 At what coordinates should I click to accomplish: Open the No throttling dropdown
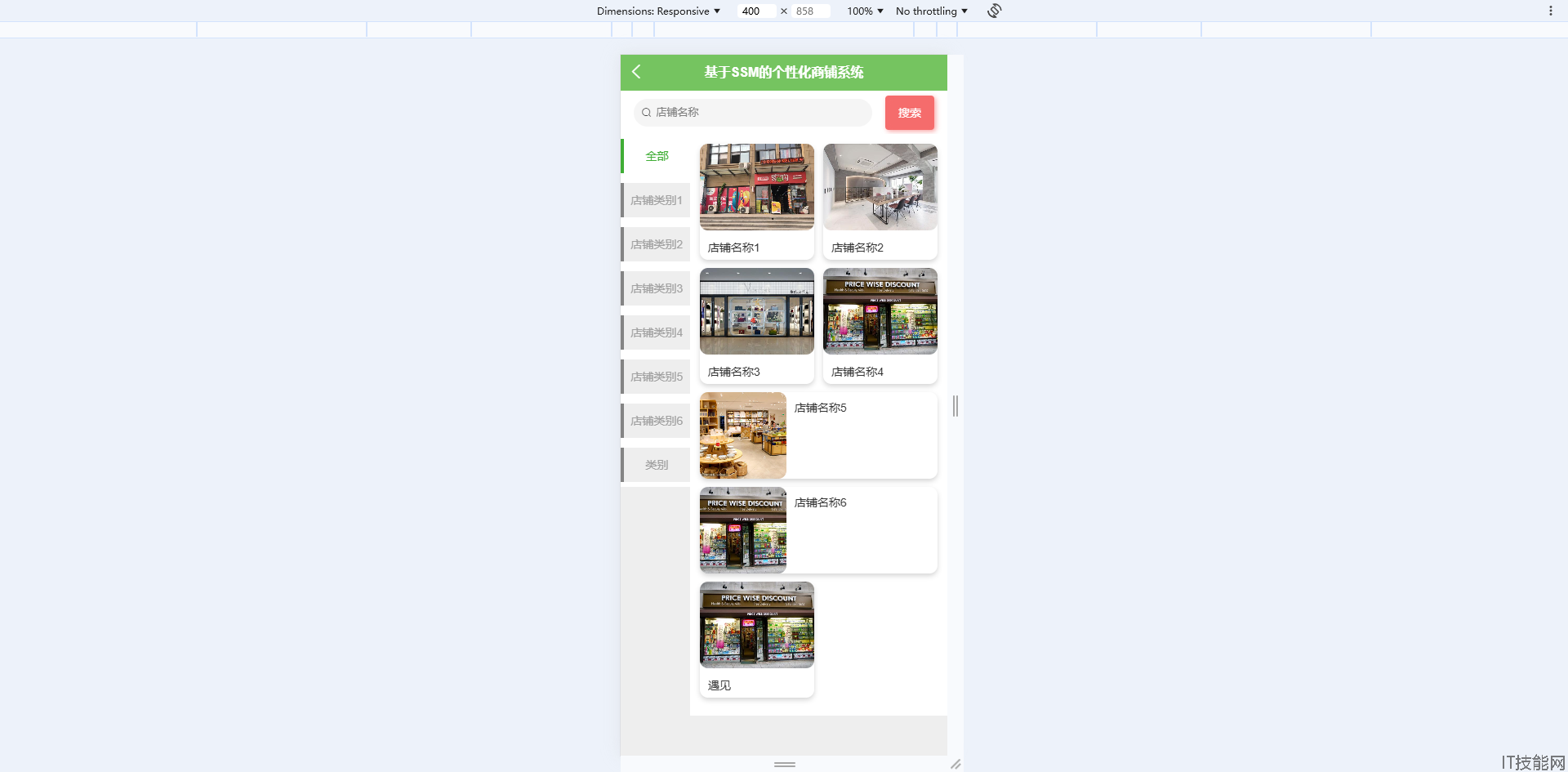click(931, 11)
